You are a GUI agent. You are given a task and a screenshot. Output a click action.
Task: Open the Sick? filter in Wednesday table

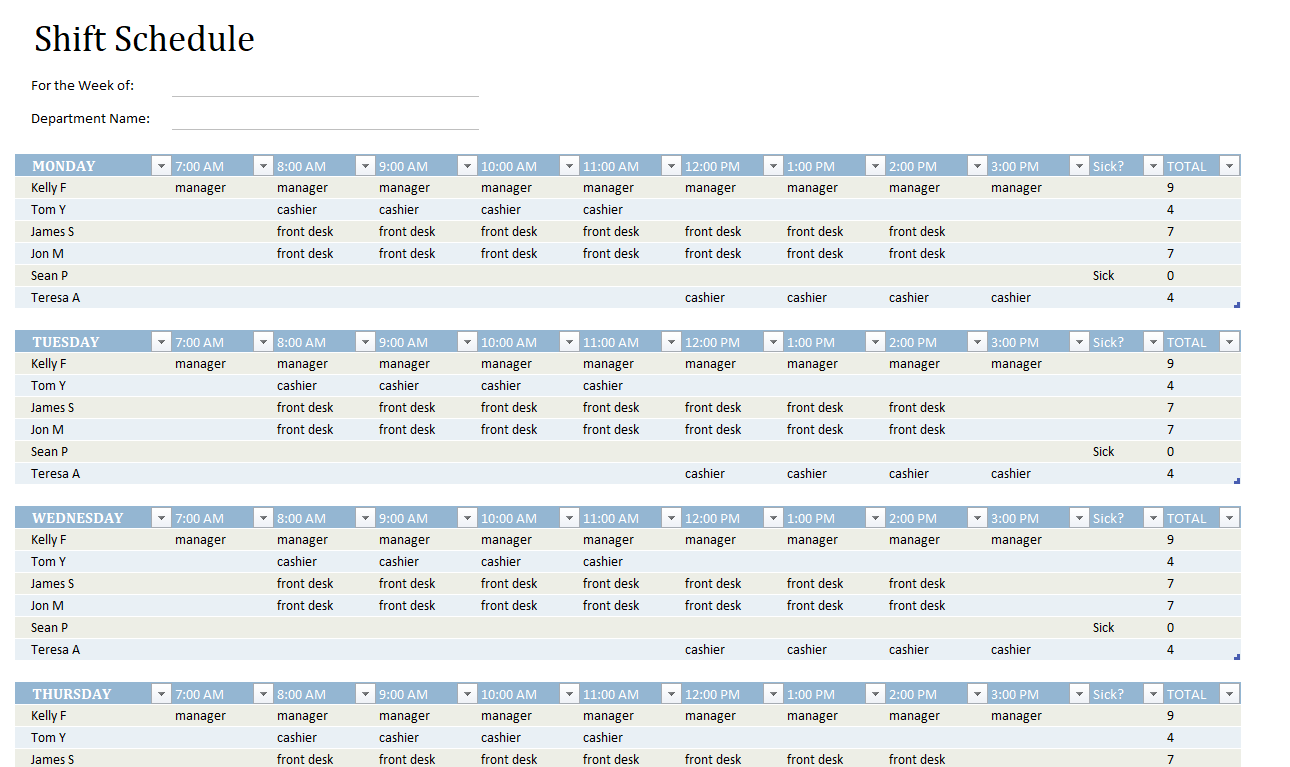point(1154,518)
